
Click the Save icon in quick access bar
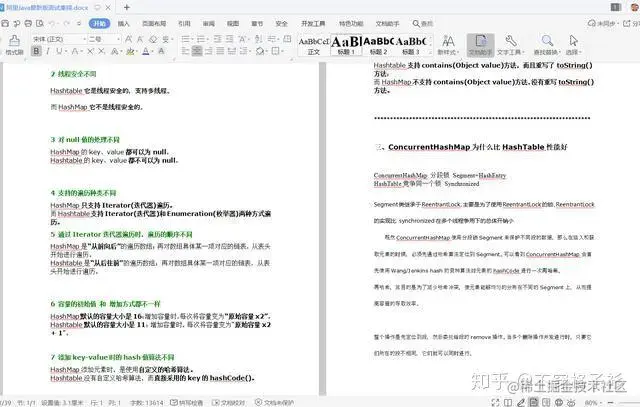coord(5,23)
